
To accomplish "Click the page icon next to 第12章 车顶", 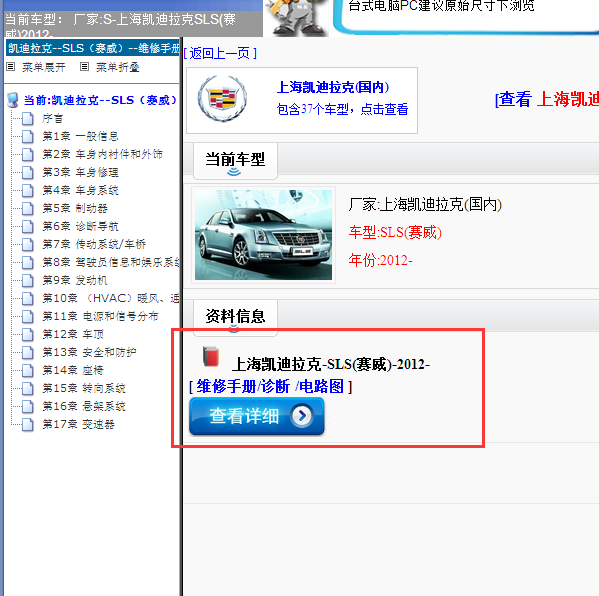I will pyautogui.click(x=28, y=335).
